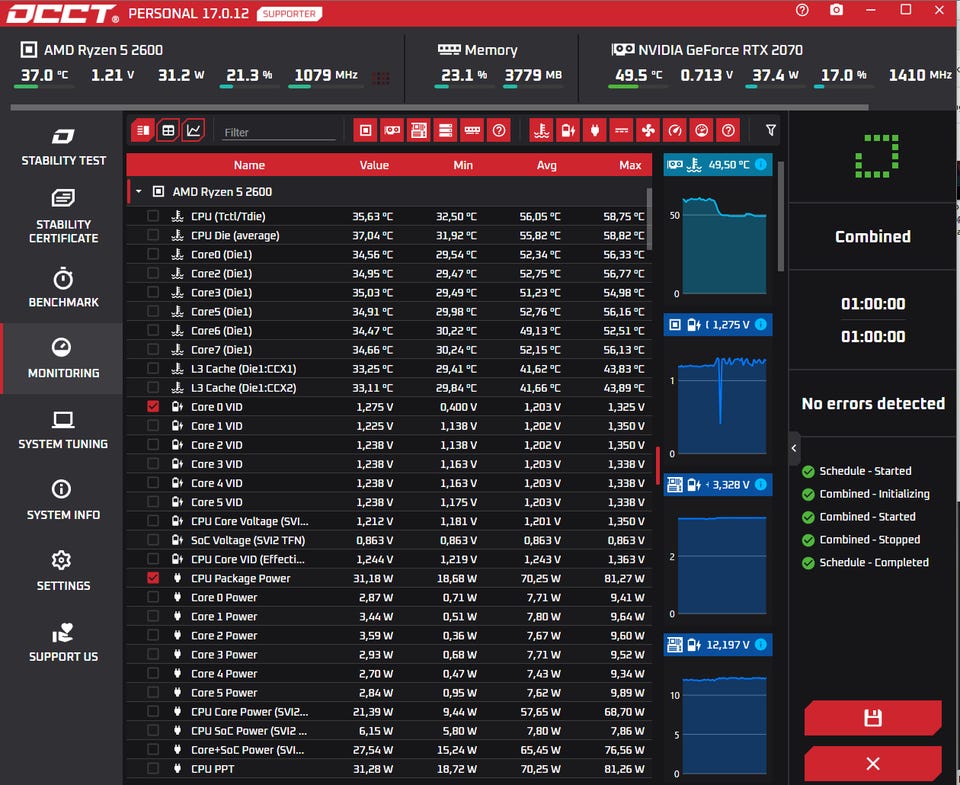
Task: Check the CPU PPT checkbox
Action: click(153, 768)
